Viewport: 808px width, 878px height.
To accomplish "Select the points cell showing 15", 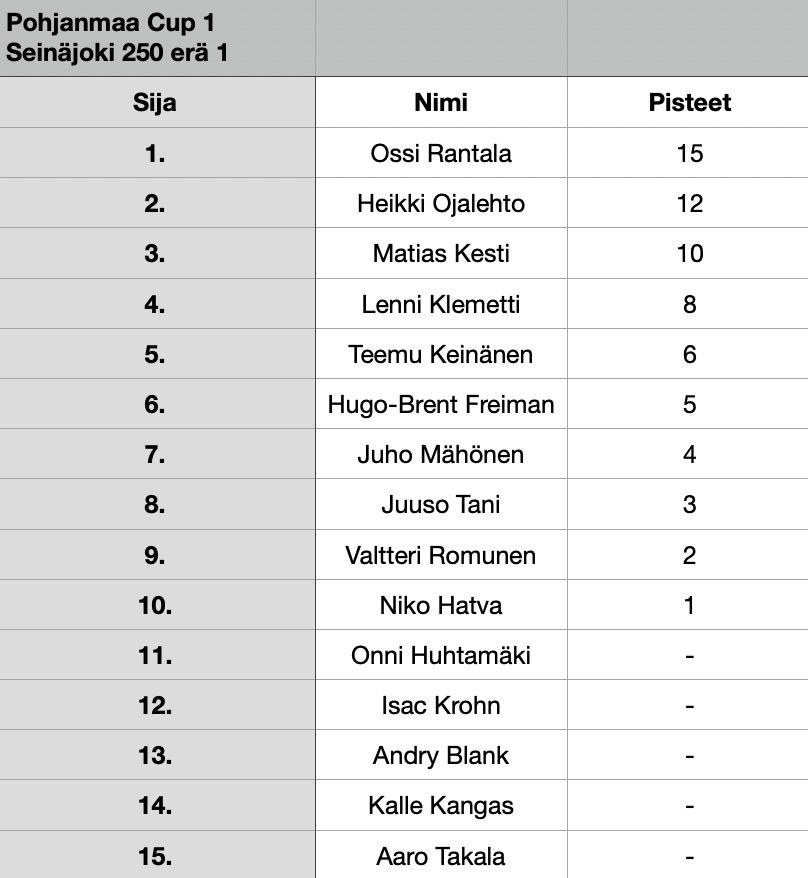I will coord(688,153).
